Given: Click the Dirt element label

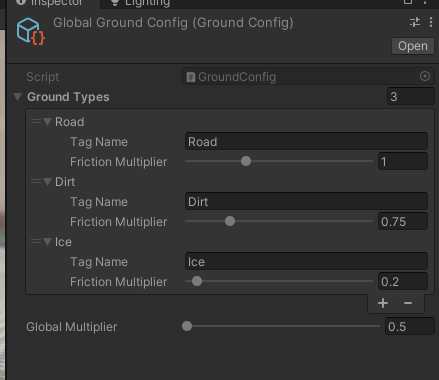Looking at the screenshot, I should pyautogui.click(x=65, y=182).
